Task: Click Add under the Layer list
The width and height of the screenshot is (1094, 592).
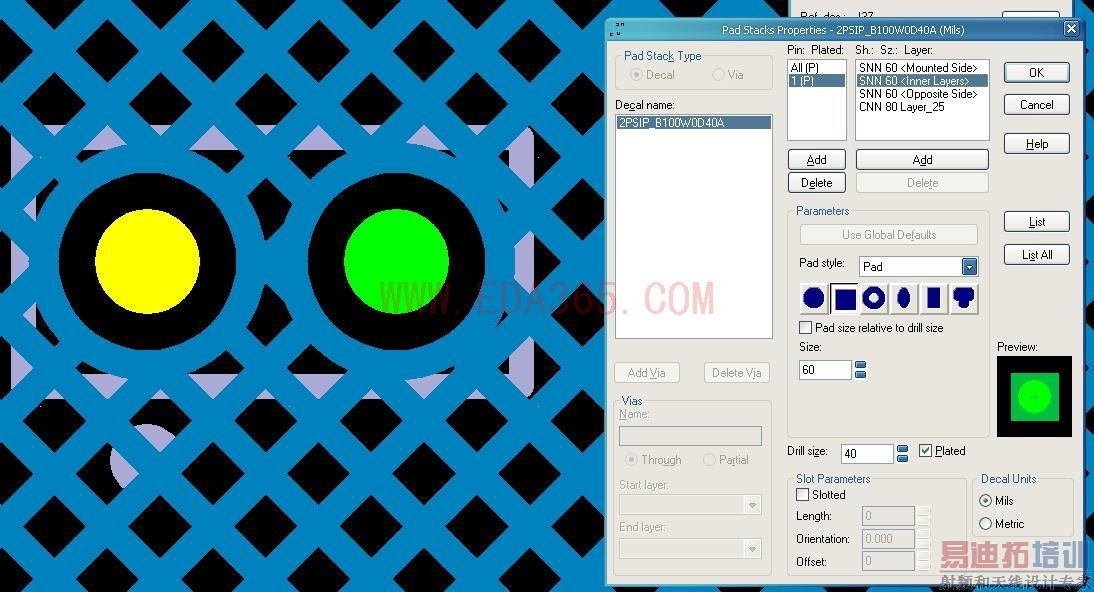Action: 922,160
